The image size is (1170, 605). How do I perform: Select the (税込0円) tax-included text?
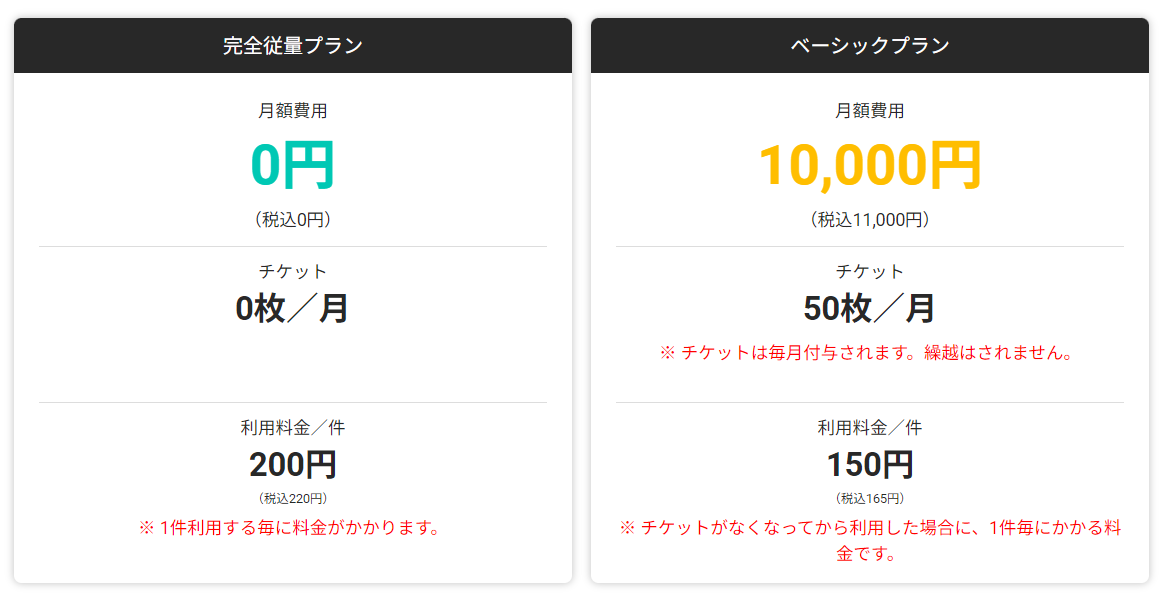[293, 220]
